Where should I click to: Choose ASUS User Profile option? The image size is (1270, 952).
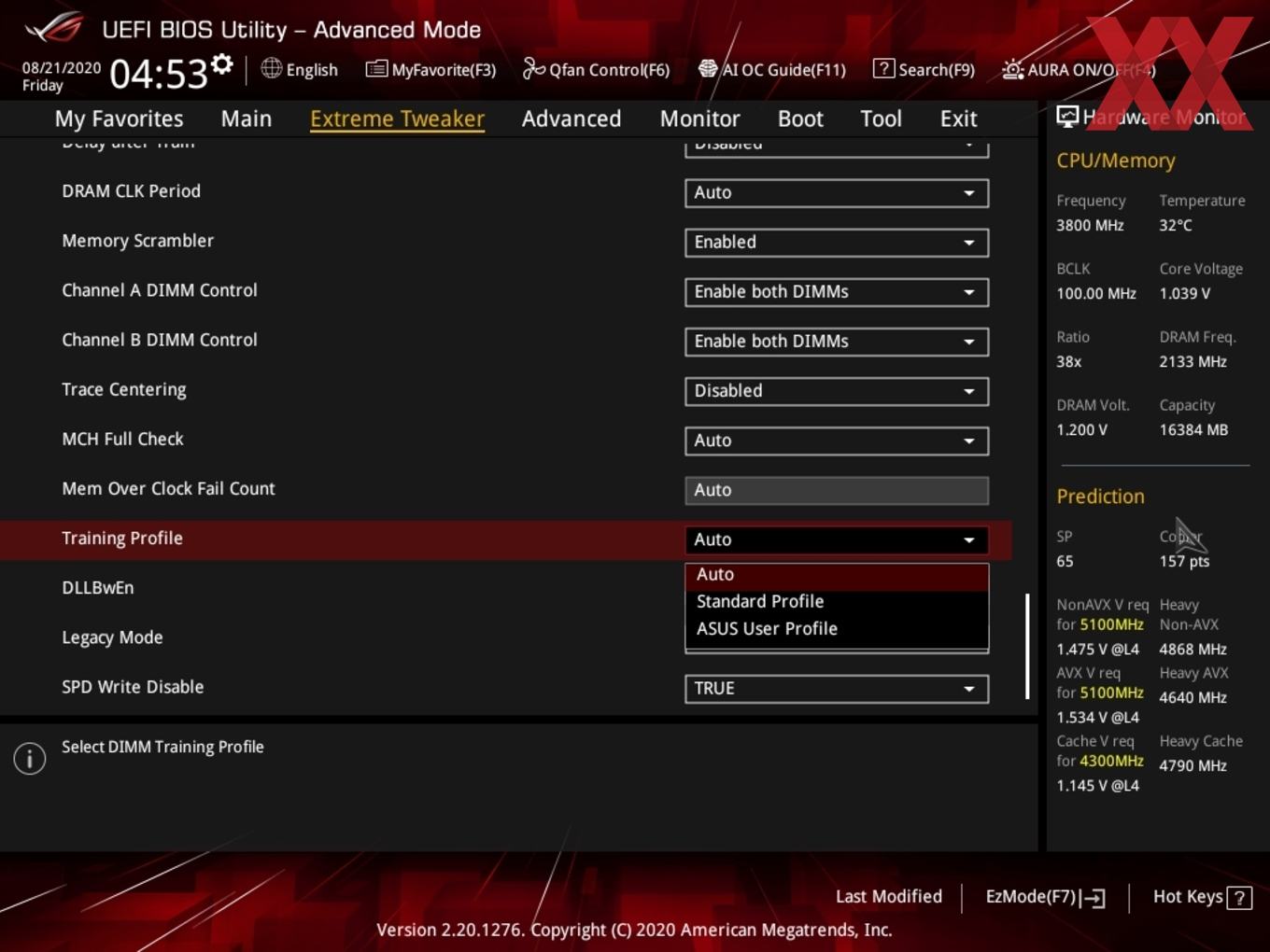[x=836, y=629]
